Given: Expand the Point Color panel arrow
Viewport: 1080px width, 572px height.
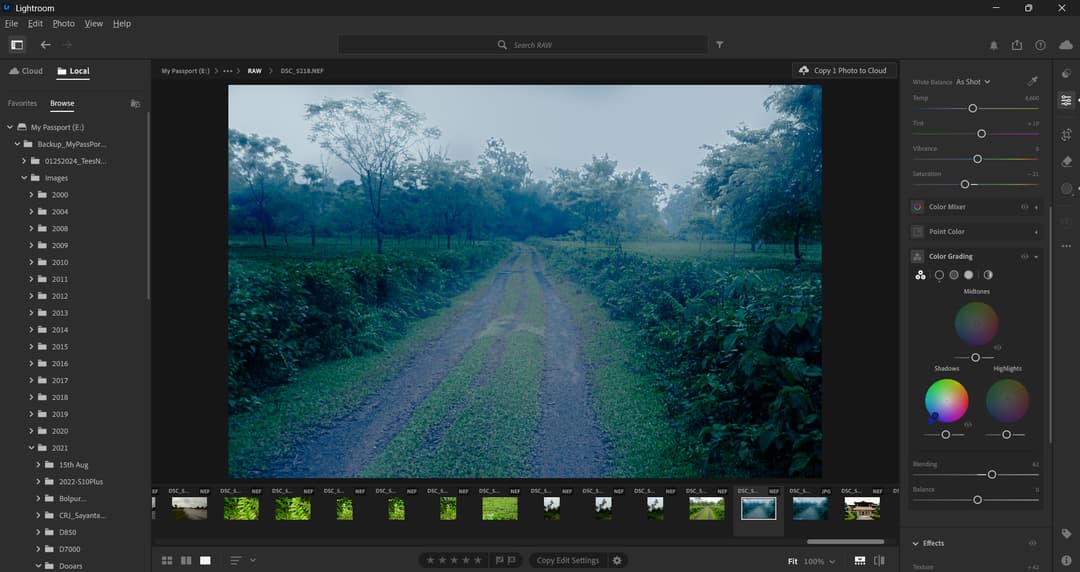Looking at the screenshot, I should [x=1036, y=232].
